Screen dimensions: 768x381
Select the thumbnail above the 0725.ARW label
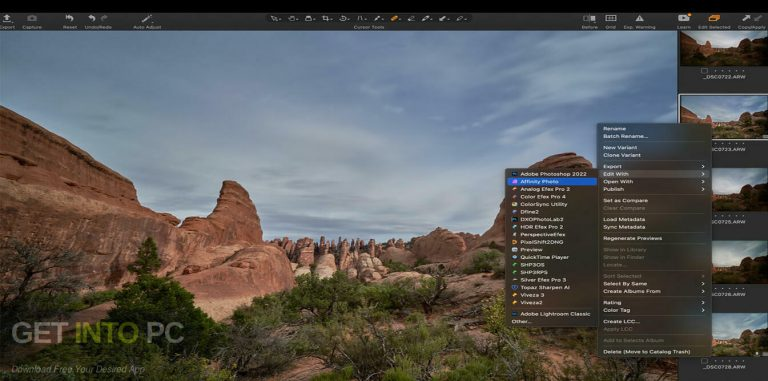[740, 190]
